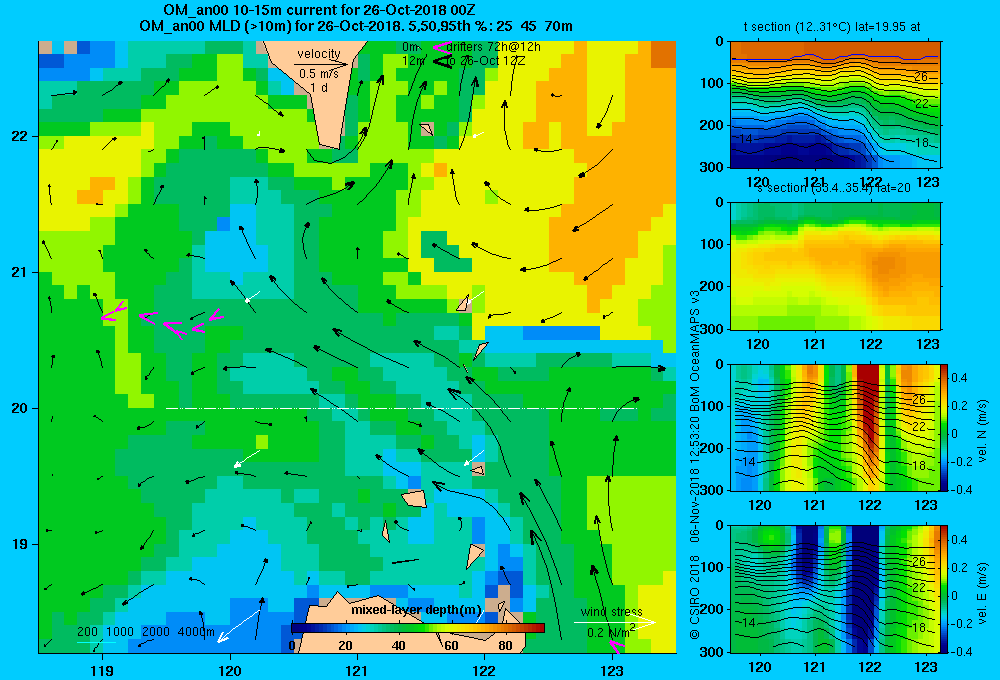Click the velocity scale arrow in the legend

coord(321,64)
